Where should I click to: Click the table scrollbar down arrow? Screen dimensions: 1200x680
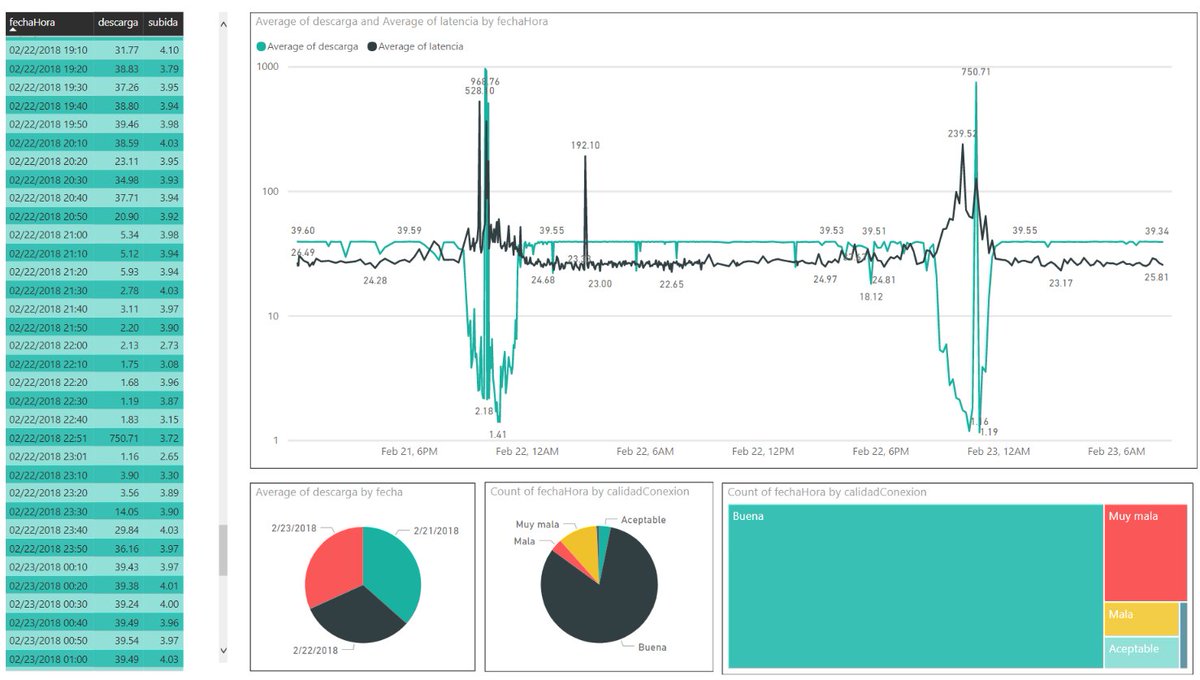coord(223,651)
